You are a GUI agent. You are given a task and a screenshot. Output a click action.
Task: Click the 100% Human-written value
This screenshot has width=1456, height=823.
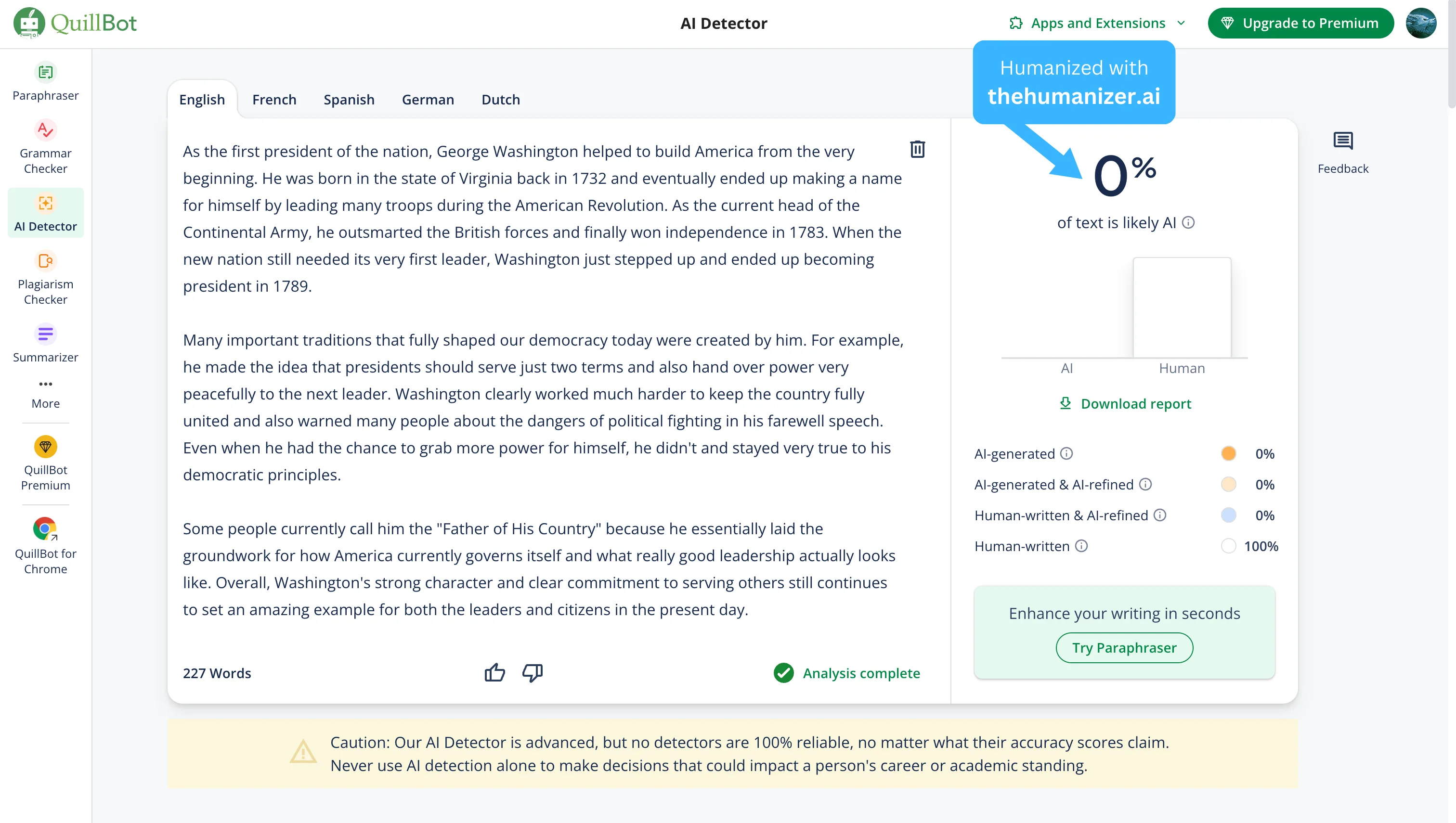(x=1261, y=546)
